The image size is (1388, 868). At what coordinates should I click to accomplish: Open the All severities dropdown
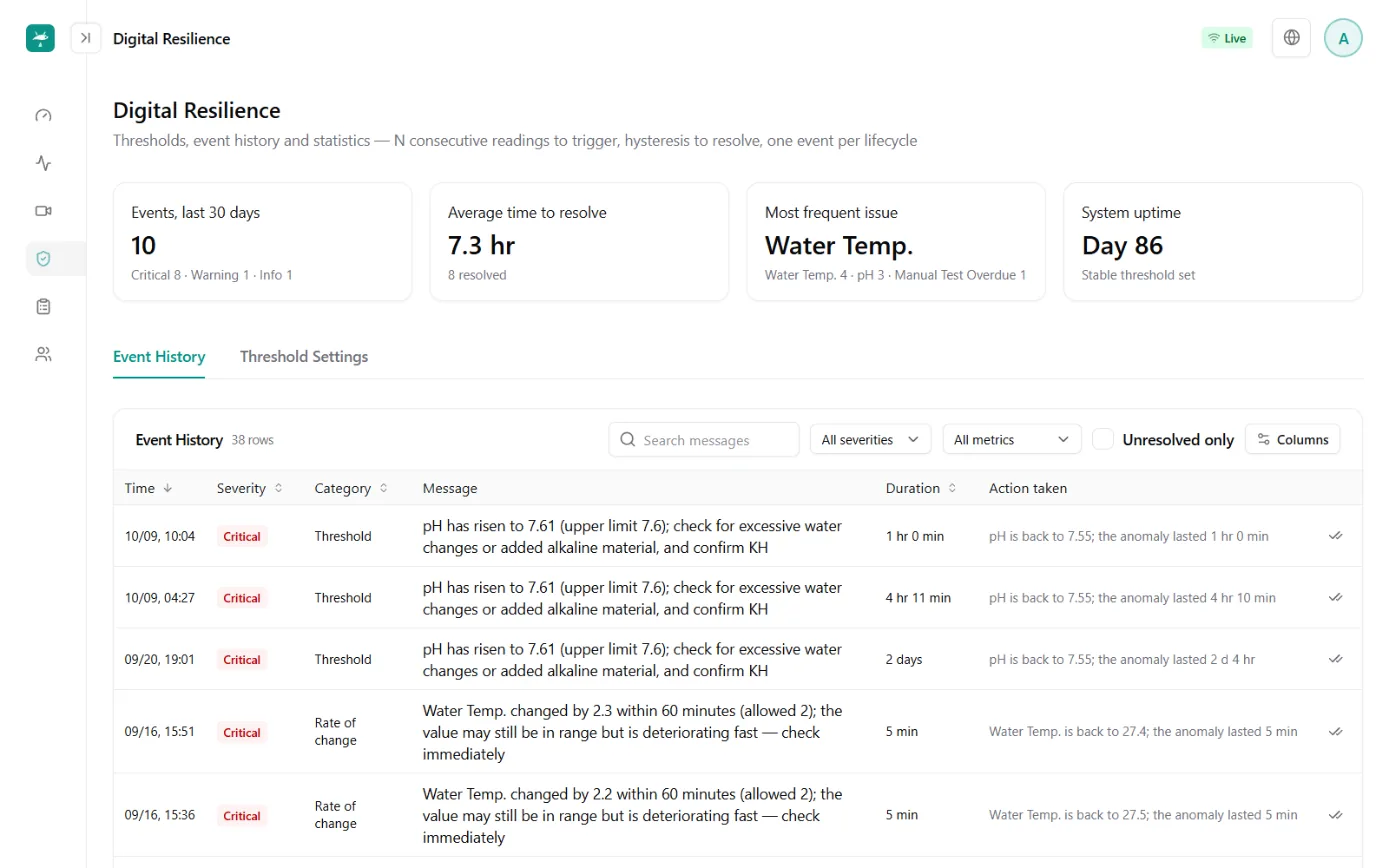[x=870, y=439]
